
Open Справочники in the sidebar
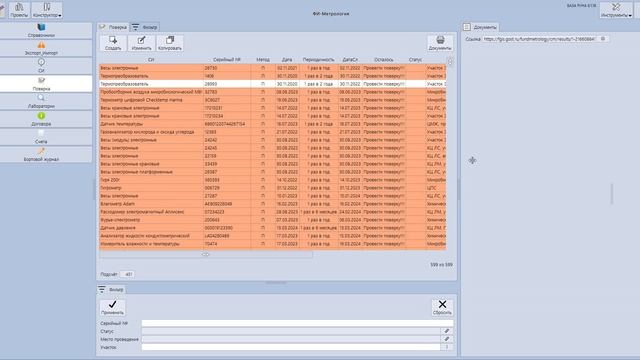41,31
